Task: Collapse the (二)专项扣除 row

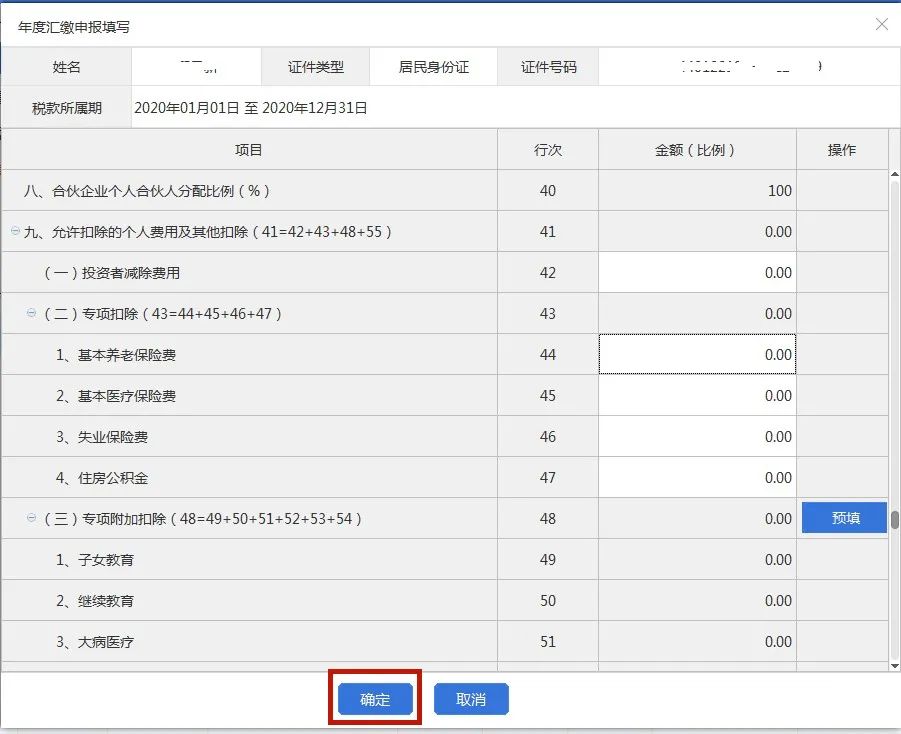Action: 32,313
